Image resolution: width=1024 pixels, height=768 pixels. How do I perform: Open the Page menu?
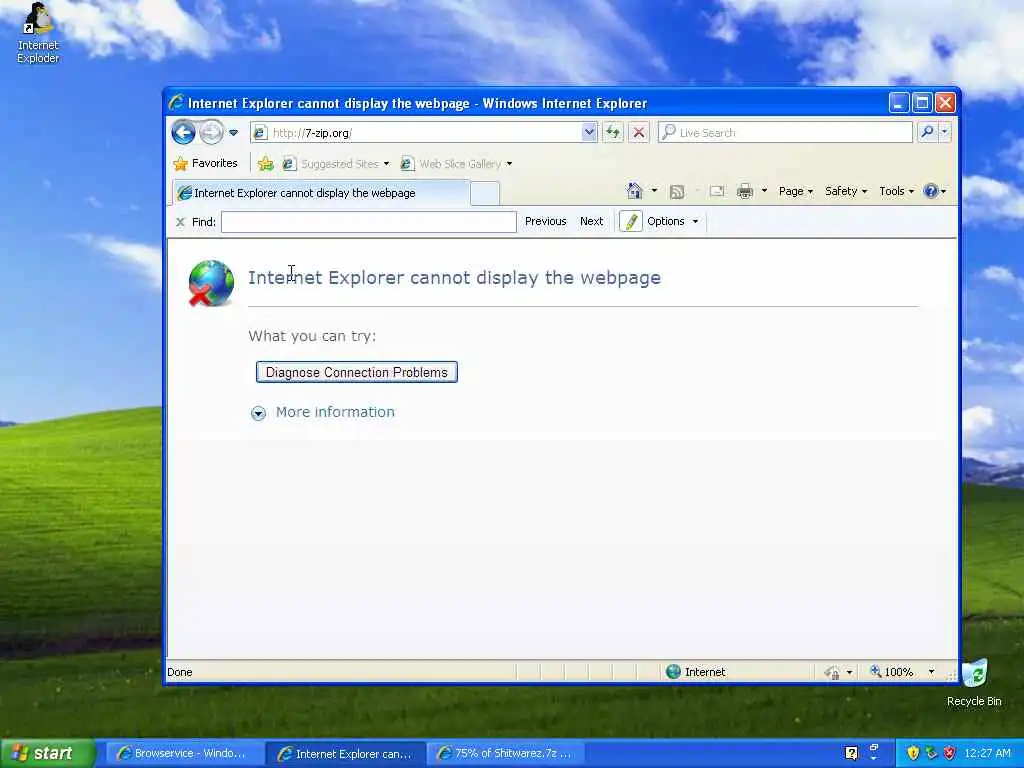[x=795, y=191]
